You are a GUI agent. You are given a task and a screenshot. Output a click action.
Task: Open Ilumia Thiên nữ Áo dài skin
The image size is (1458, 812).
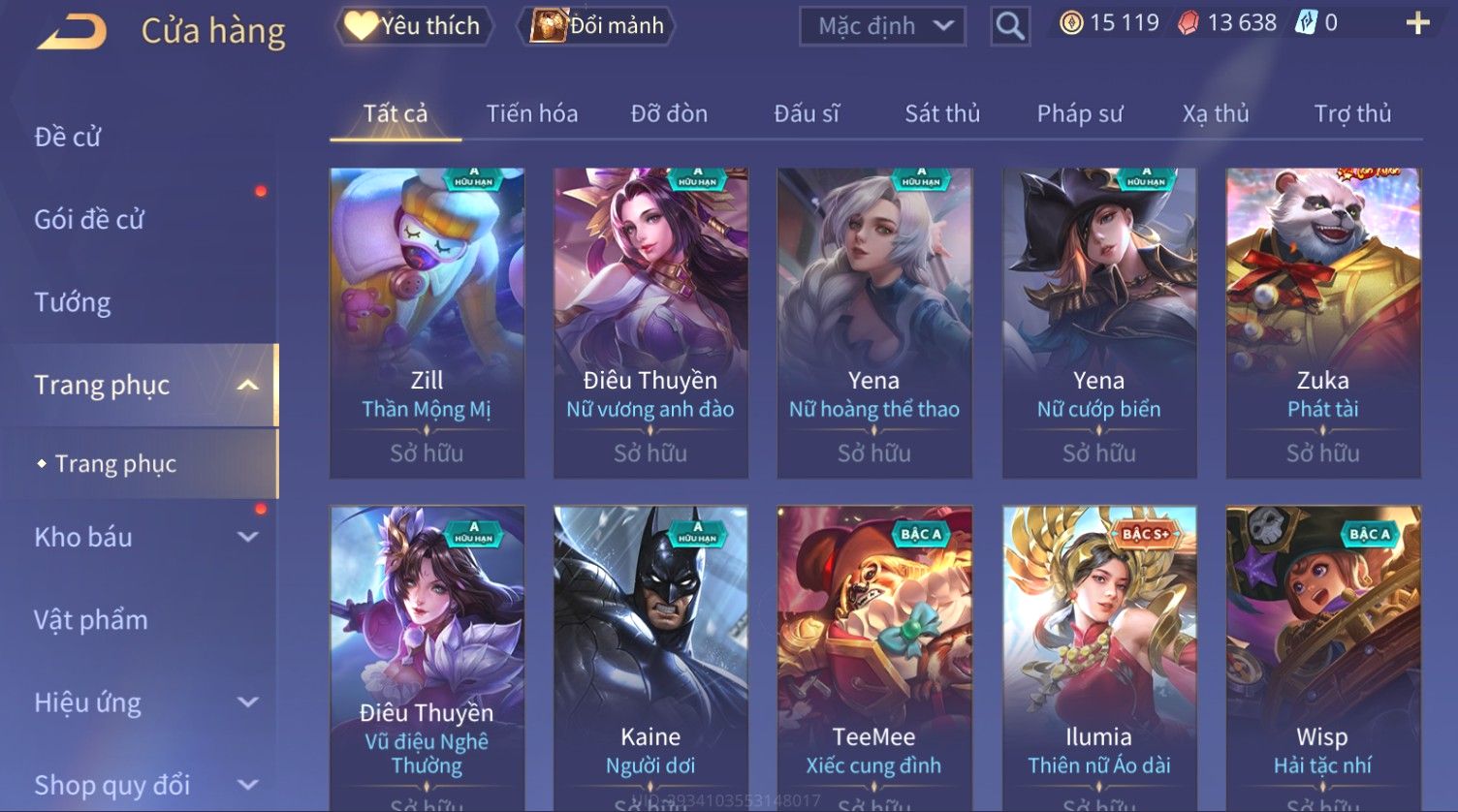[1099, 659]
